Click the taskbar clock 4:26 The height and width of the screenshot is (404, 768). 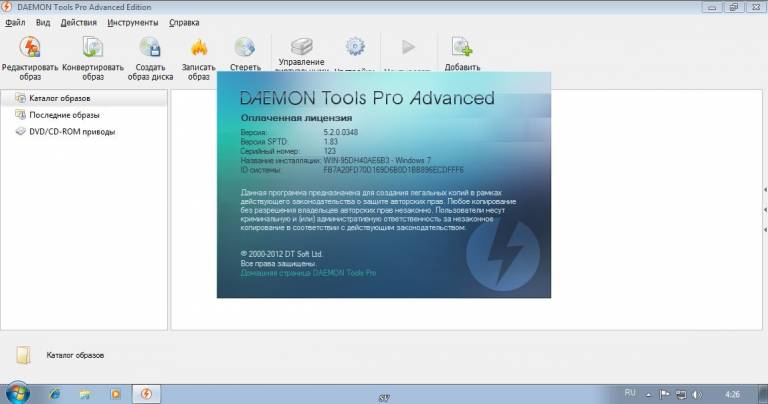point(732,394)
